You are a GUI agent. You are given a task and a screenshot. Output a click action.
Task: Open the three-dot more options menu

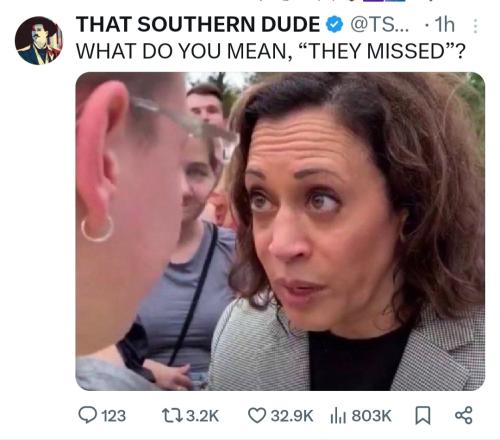click(476, 26)
